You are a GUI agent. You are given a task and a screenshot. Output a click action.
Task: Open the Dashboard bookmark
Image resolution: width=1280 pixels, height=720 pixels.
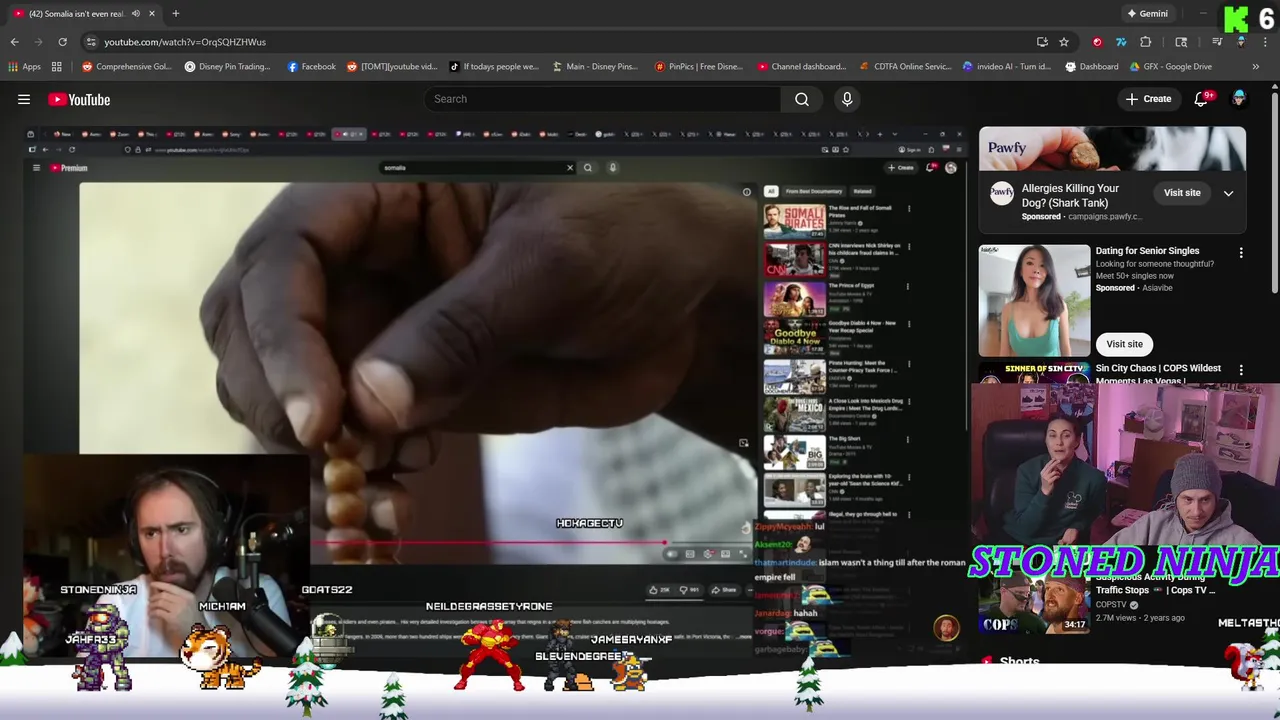pyautogui.click(x=1092, y=67)
